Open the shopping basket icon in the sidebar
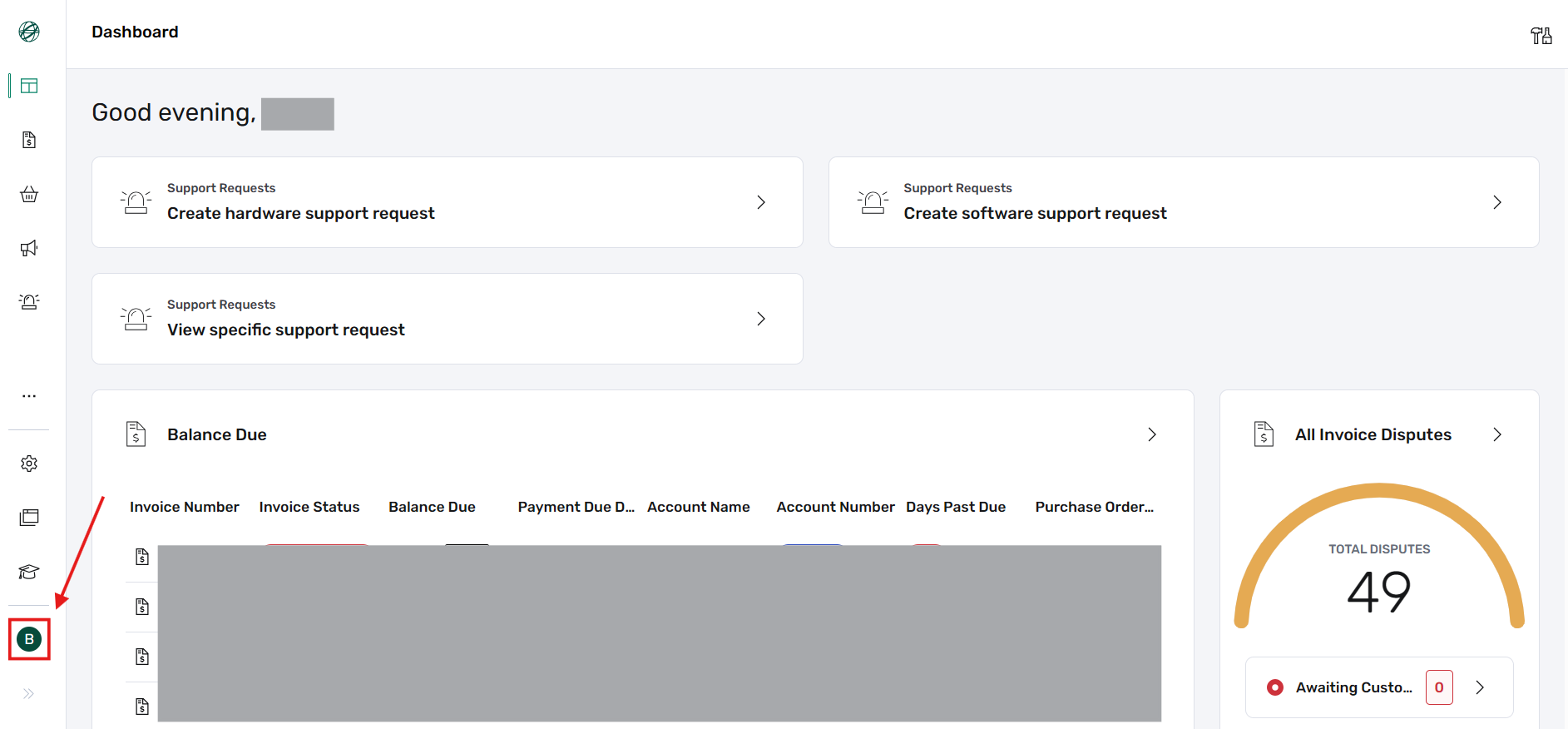 coord(29,194)
